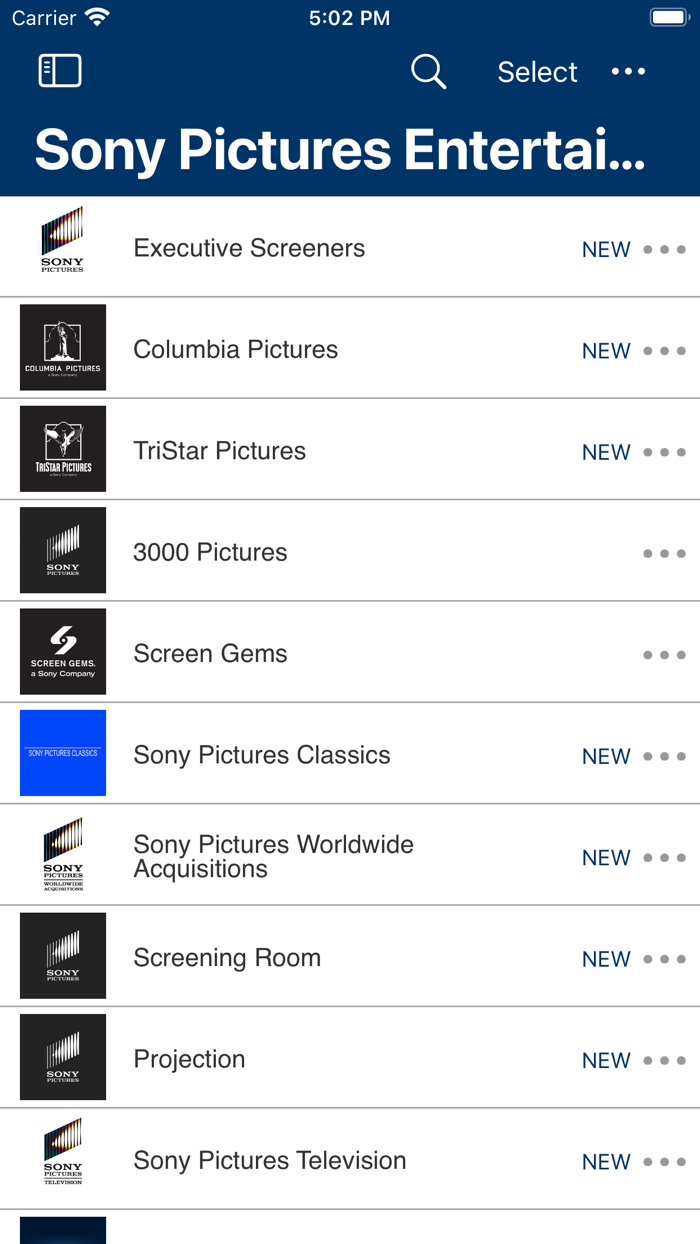
Task: Tap the Select button
Action: [x=537, y=71]
